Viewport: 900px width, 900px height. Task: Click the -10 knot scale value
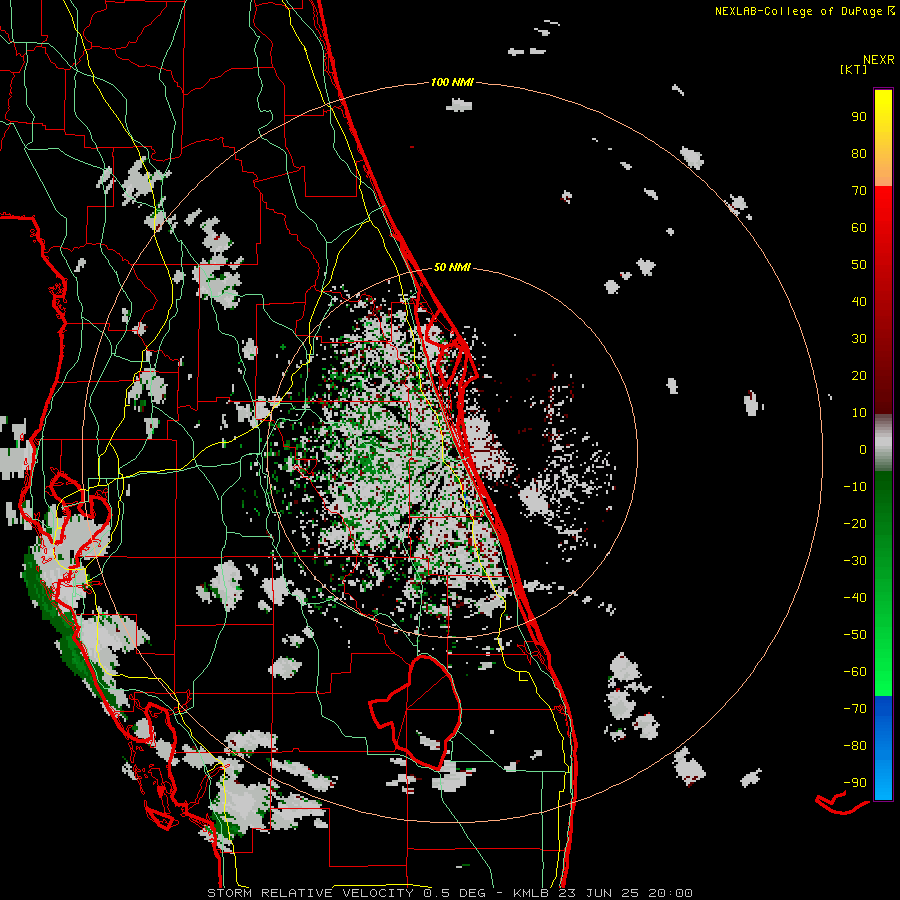pyautogui.click(x=855, y=487)
